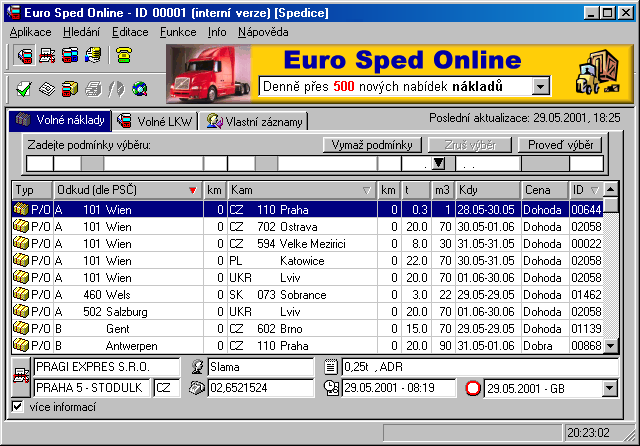Switch to the Volné náklady tab
640x446 pixels.
[x=60, y=120]
